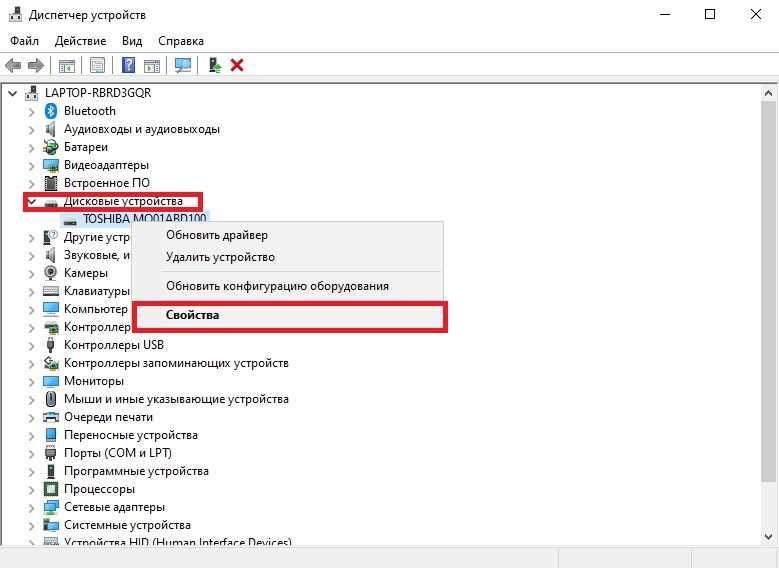Click the vertical scrollbar thumb
779x568 pixels.
768,291
